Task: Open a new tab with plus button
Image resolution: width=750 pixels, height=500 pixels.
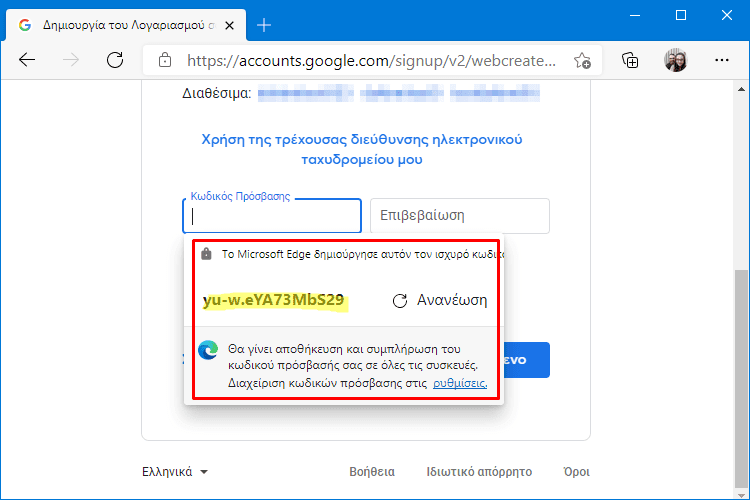Action: coord(264,25)
